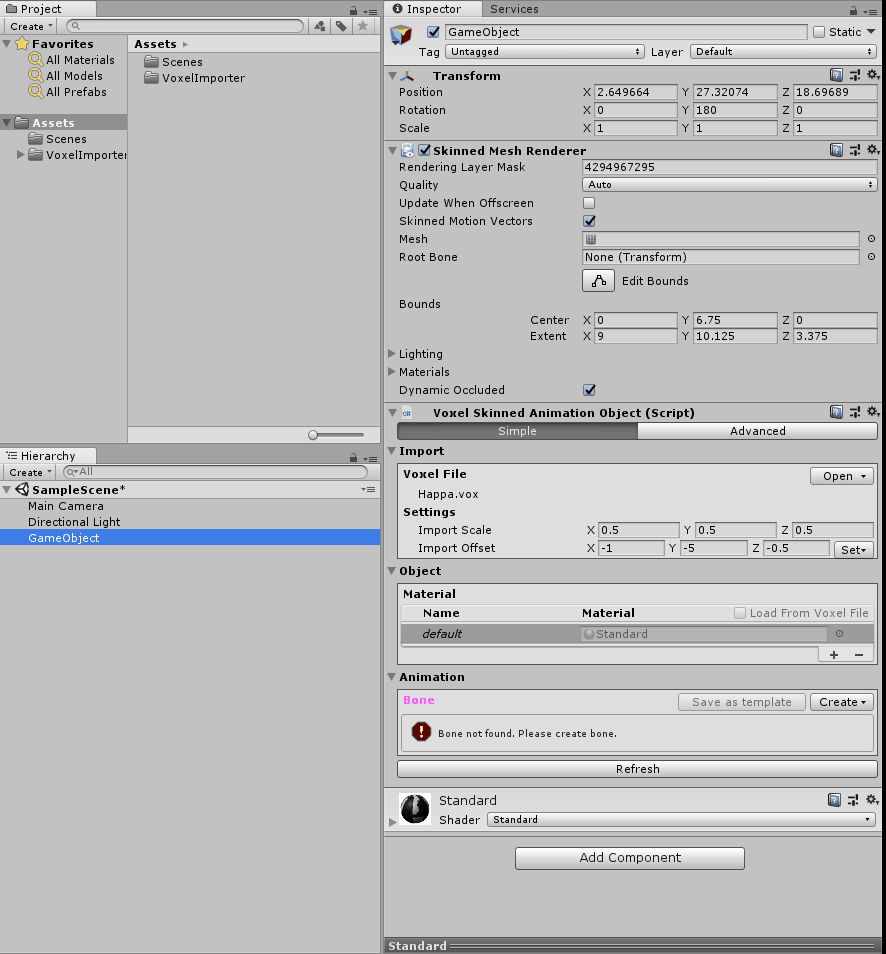The height and width of the screenshot is (954, 886).
Task: Click the favorites star icon in Project toolbar
Action: pos(363,26)
